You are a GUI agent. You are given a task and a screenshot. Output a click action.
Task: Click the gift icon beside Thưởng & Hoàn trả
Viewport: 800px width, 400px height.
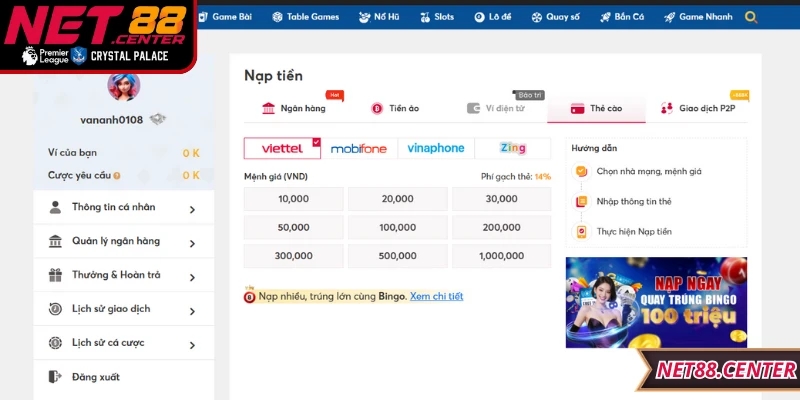coord(55,275)
